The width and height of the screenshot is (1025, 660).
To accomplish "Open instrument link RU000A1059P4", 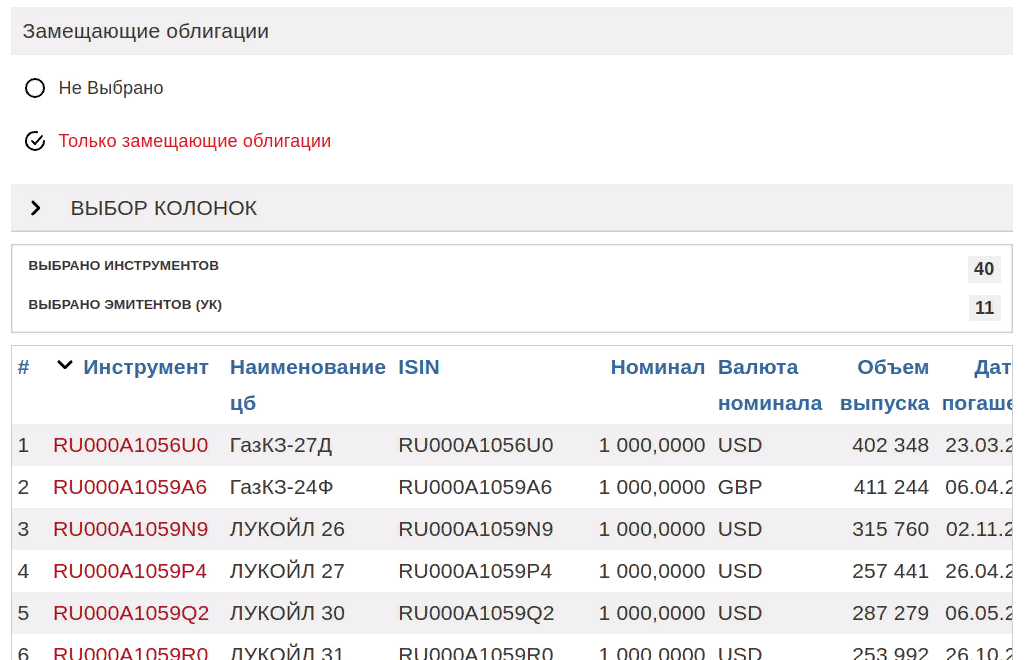I will click(130, 571).
